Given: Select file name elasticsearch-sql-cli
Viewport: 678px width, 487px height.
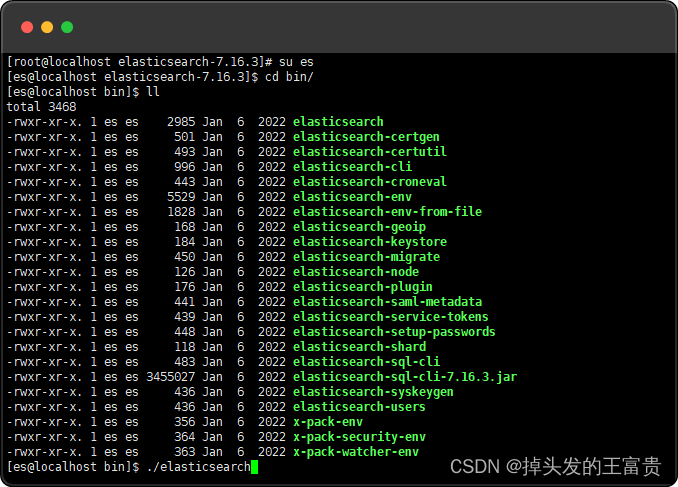Looking at the screenshot, I should [x=366, y=362].
